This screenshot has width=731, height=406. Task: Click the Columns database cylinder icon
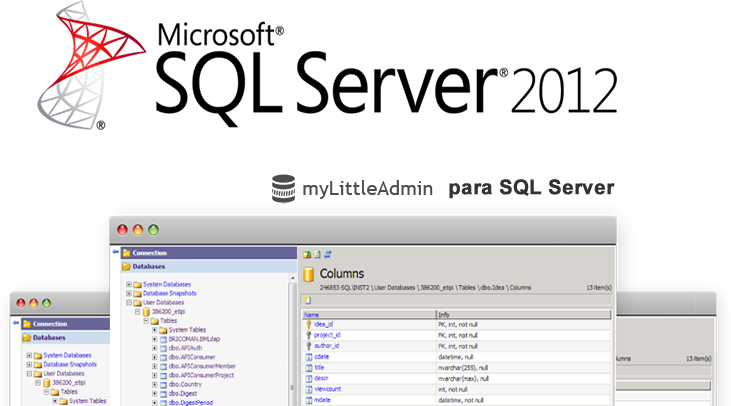310,274
